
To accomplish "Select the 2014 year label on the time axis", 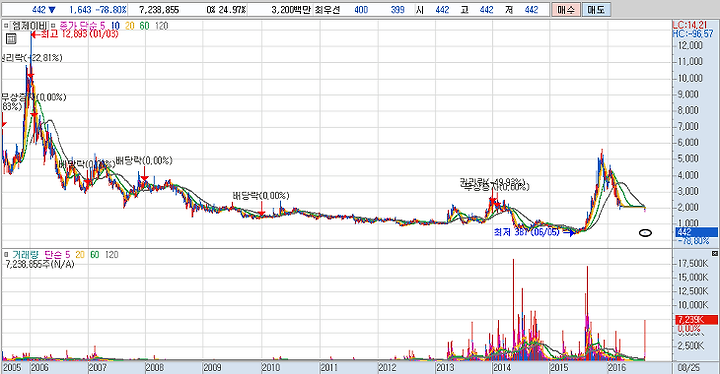I will (502, 368).
